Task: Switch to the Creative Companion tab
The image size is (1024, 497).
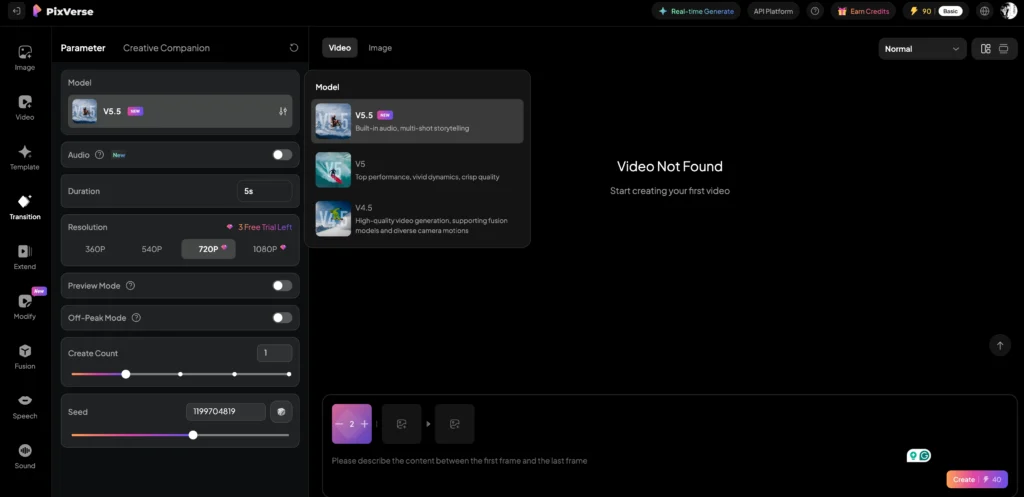Action: (167, 48)
